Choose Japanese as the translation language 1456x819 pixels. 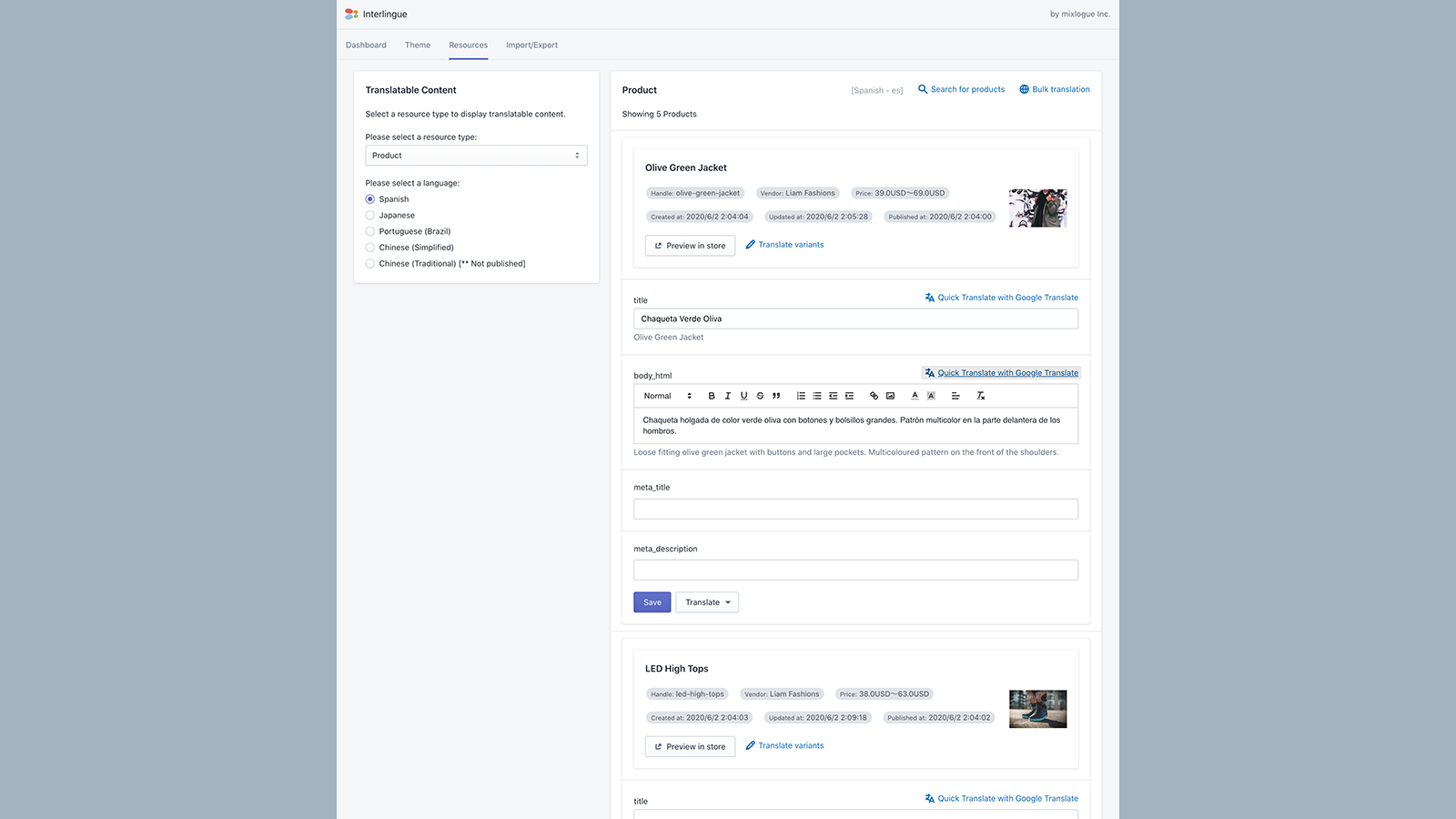pyautogui.click(x=369, y=215)
